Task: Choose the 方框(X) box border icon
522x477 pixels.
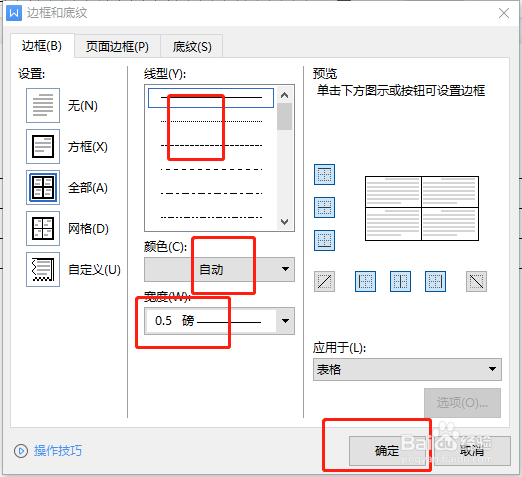Action: pos(43,146)
